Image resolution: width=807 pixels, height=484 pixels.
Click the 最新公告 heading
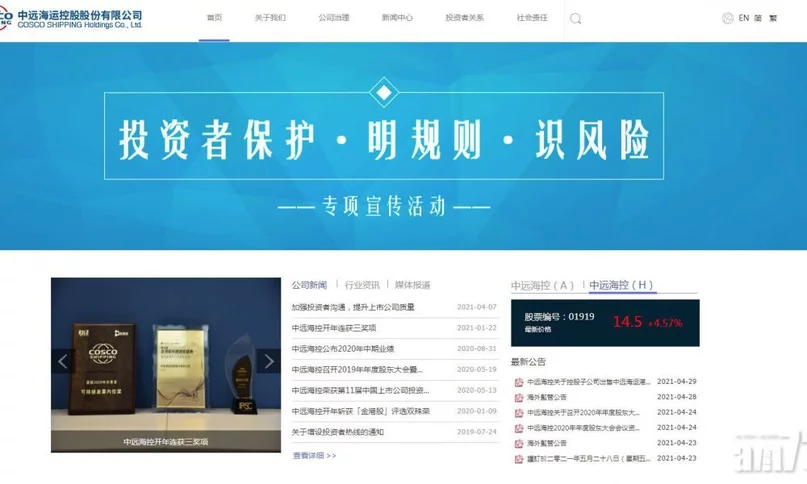coord(528,362)
